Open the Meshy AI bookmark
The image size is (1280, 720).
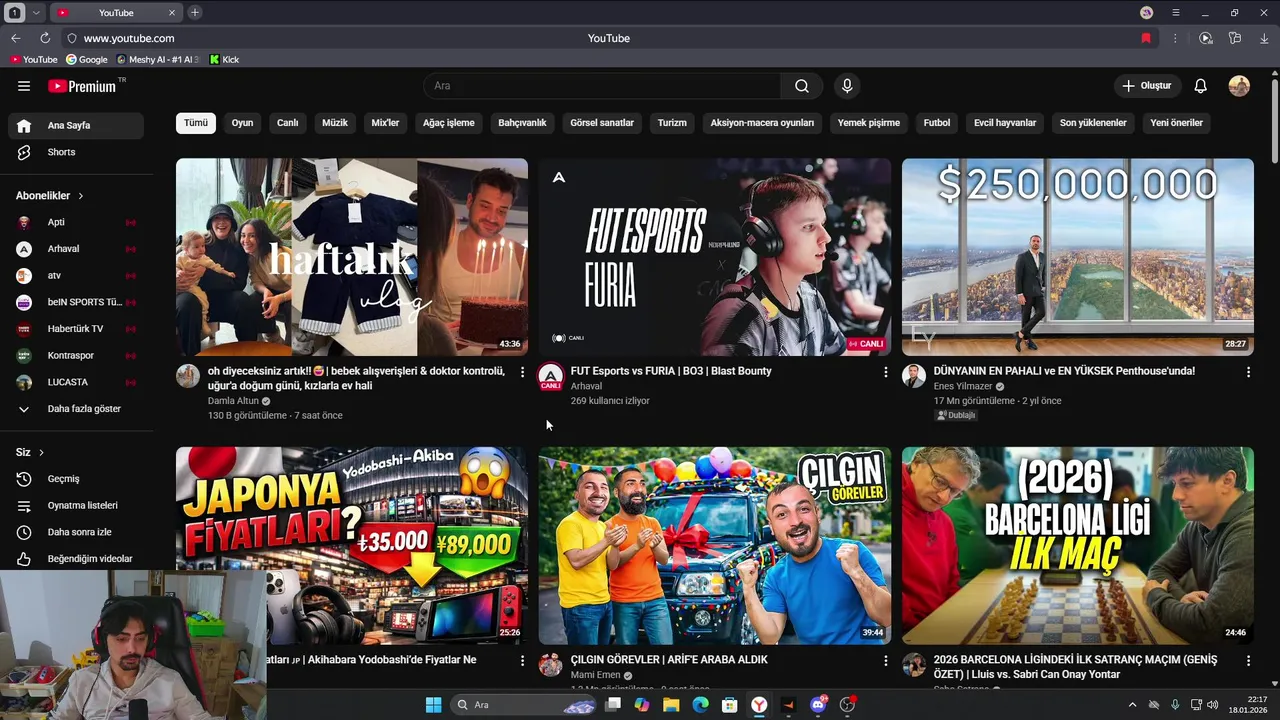coord(158,60)
